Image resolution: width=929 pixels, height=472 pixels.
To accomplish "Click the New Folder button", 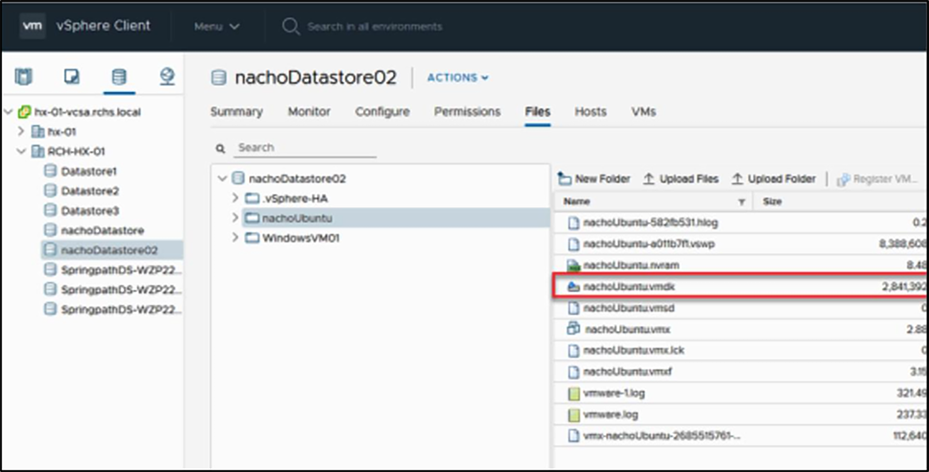I will (x=594, y=179).
